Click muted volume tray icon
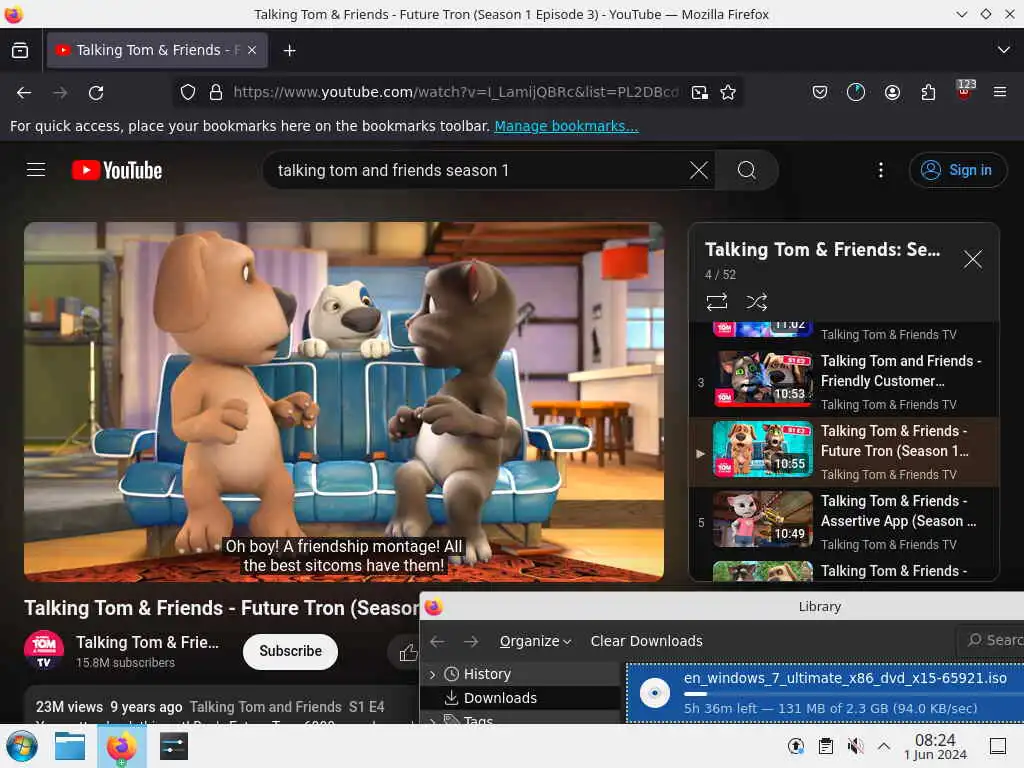 855,746
